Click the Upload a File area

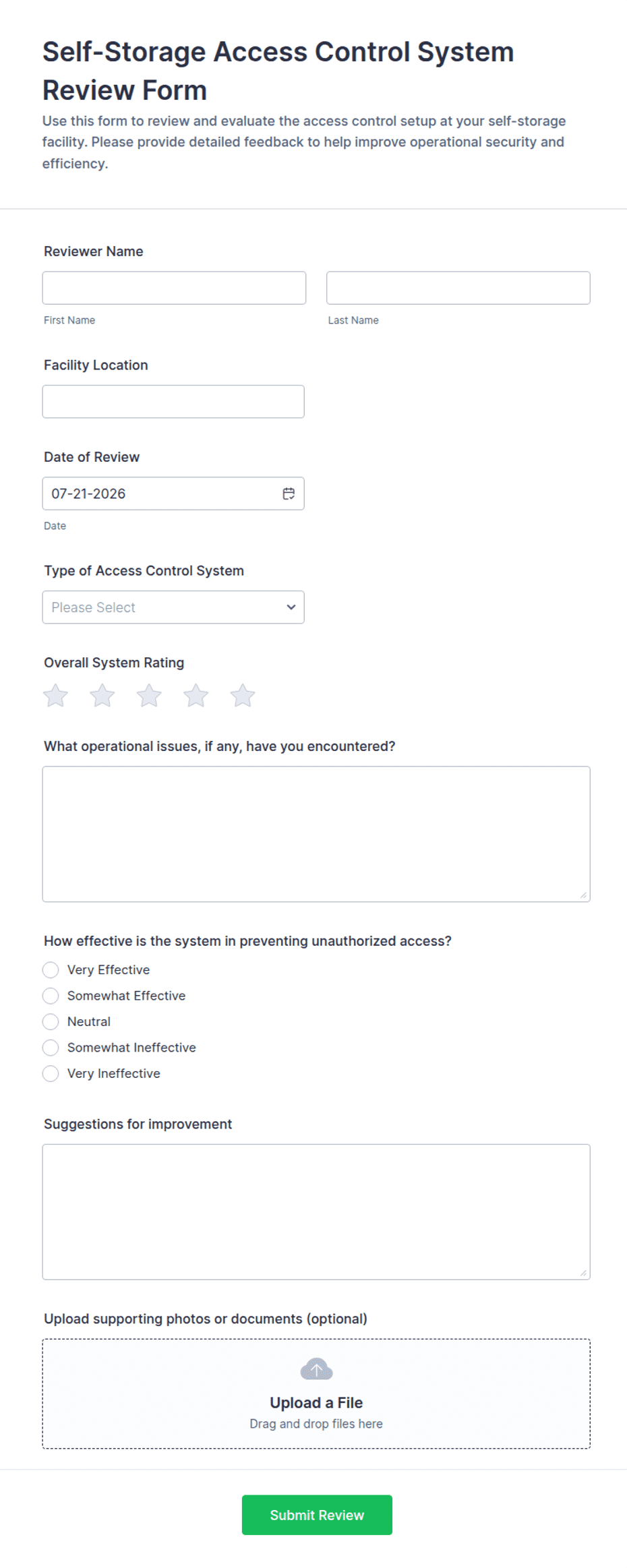[x=316, y=1393]
